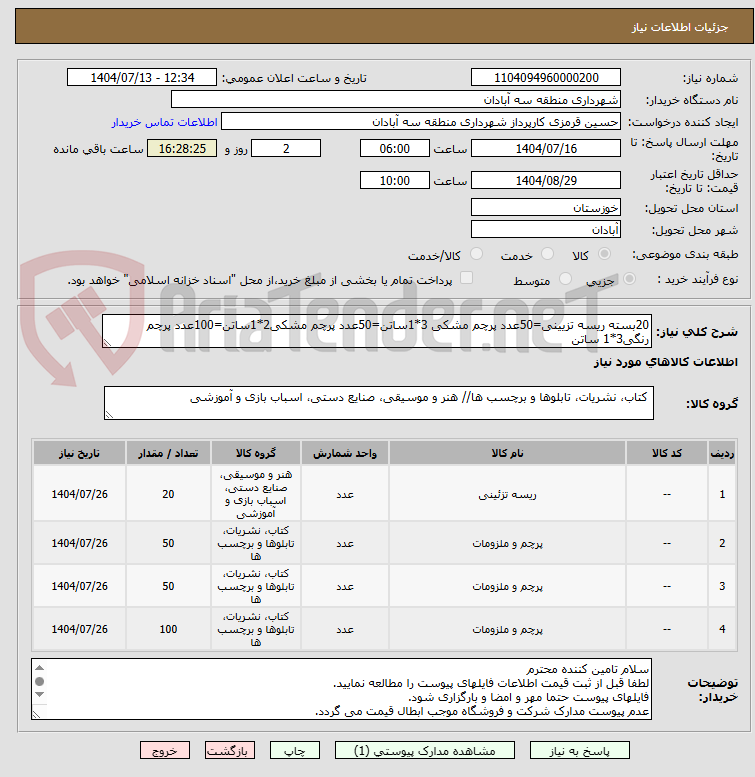Image resolution: width=755 pixels, height=777 pixels.
Task: Click the نام کالا column header
Action: (x=507, y=453)
